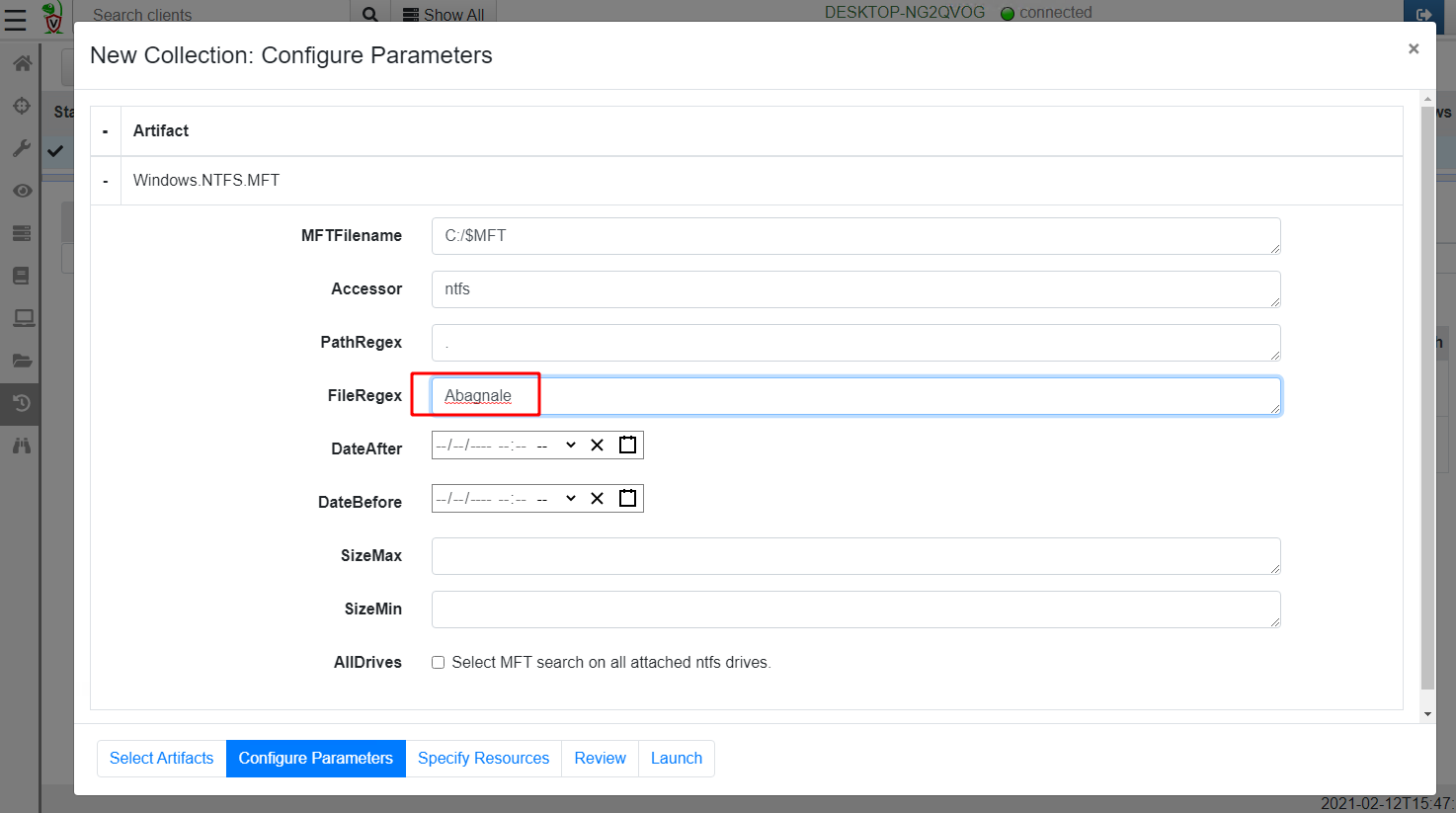
Task: Open the DateAfter AM/PM dropdown arrow
Action: [x=570, y=446]
